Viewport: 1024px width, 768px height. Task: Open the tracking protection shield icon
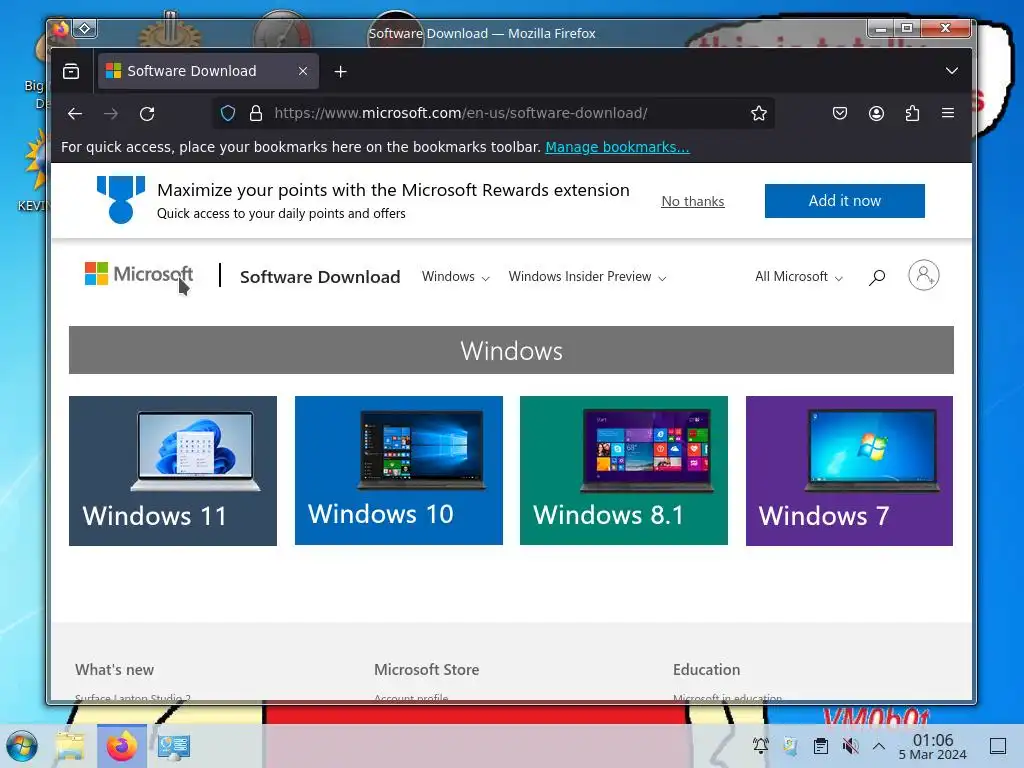pos(227,113)
